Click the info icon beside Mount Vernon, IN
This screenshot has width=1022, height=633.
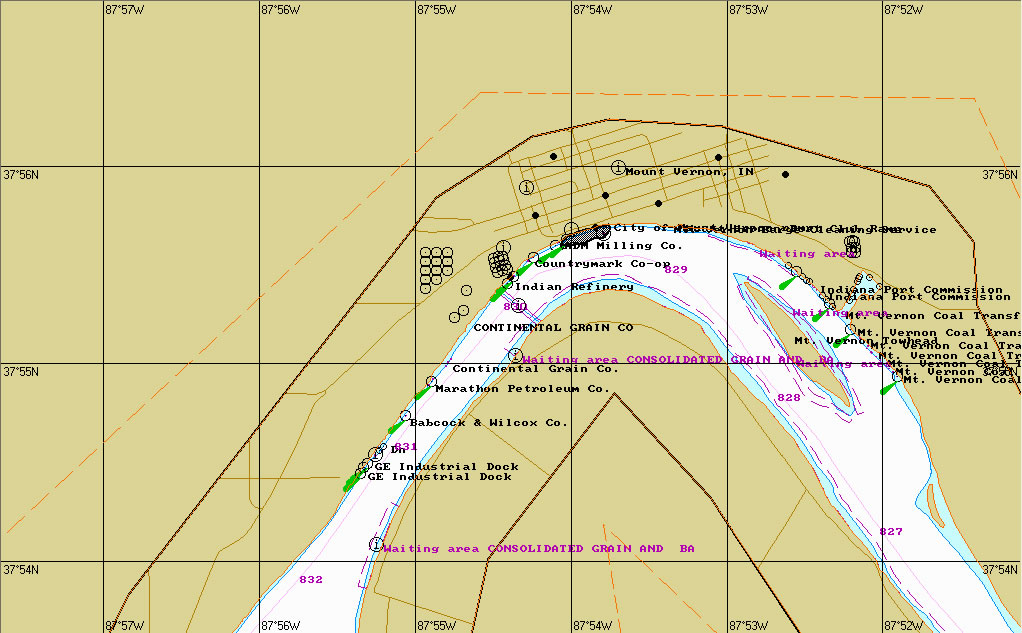coord(618,168)
